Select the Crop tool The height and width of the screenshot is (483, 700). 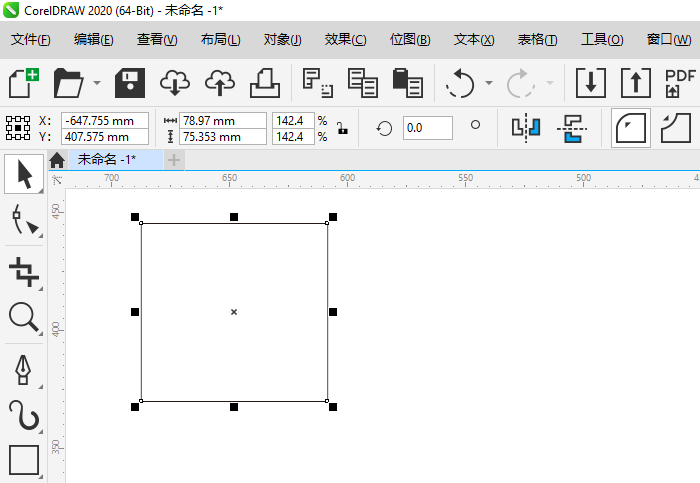click(24, 270)
